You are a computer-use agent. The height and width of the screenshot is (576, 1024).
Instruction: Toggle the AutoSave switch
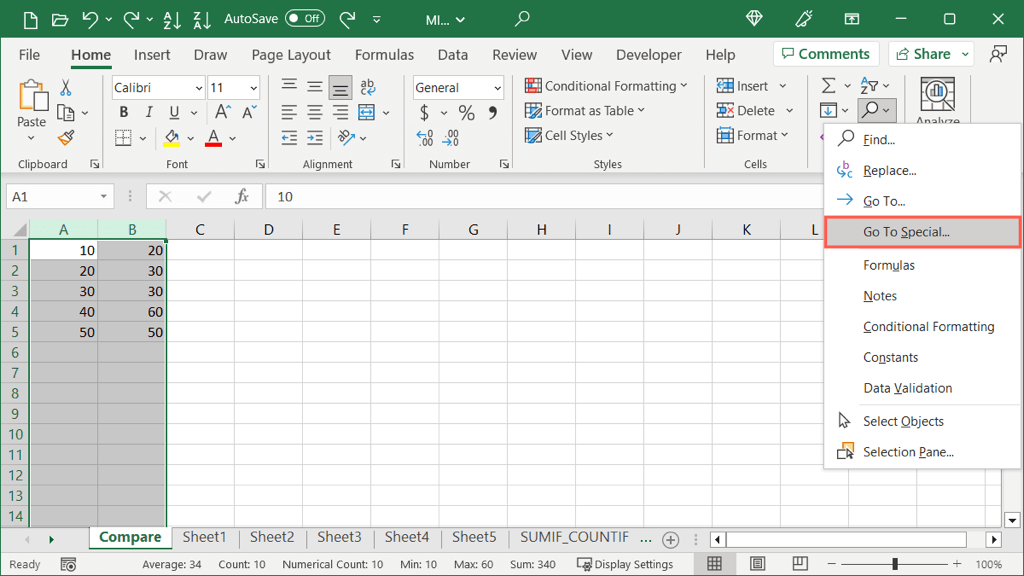click(x=304, y=19)
